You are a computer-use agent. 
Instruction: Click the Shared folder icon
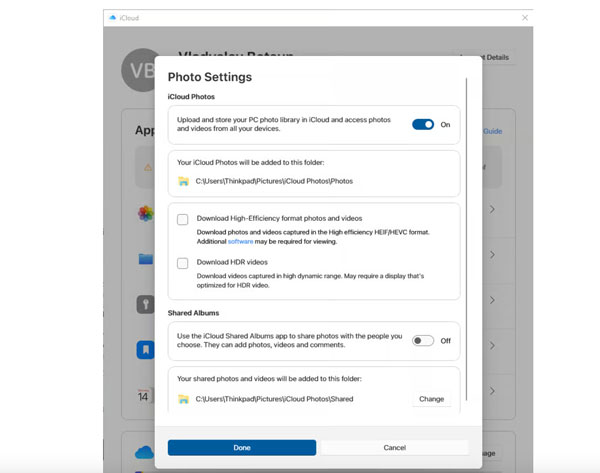click(184, 399)
